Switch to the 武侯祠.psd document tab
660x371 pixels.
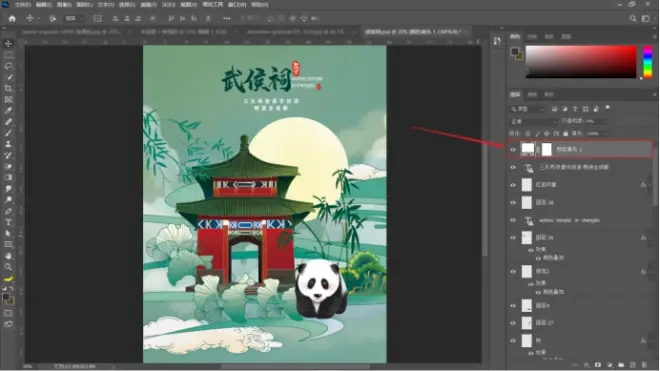[x=413, y=32]
